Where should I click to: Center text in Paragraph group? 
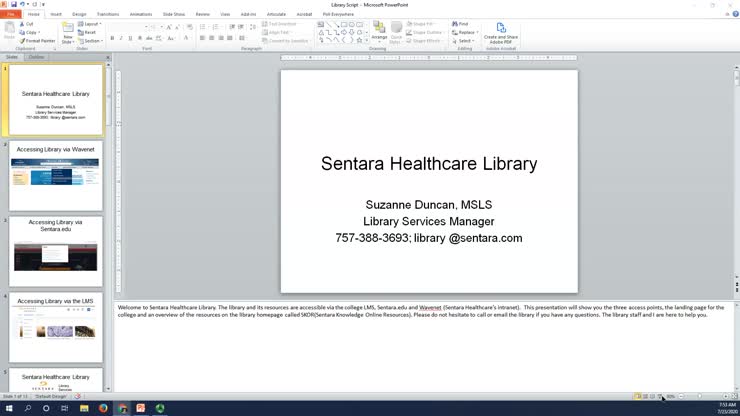[211, 38]
